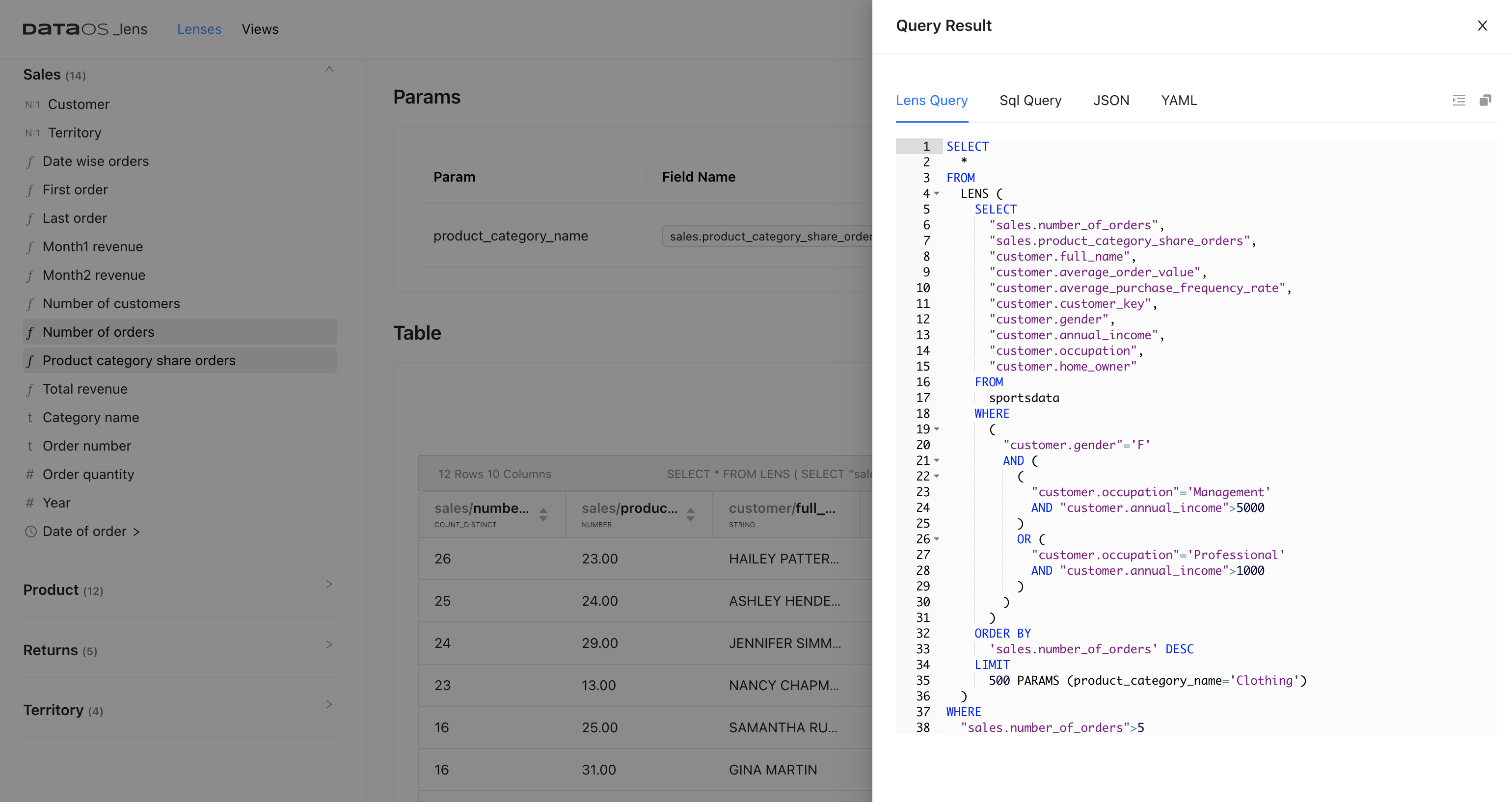Select Order quantity dimension
The image size is (1512, 802).
click(180, 474)
